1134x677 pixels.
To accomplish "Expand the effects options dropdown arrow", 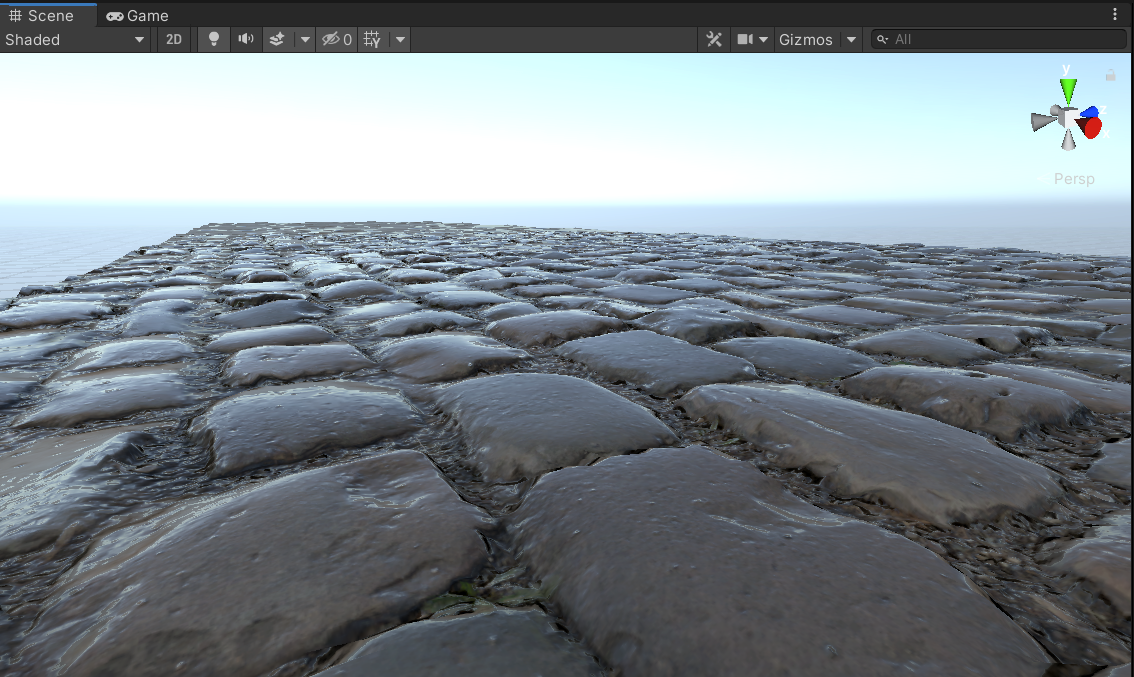I will 304,40.
